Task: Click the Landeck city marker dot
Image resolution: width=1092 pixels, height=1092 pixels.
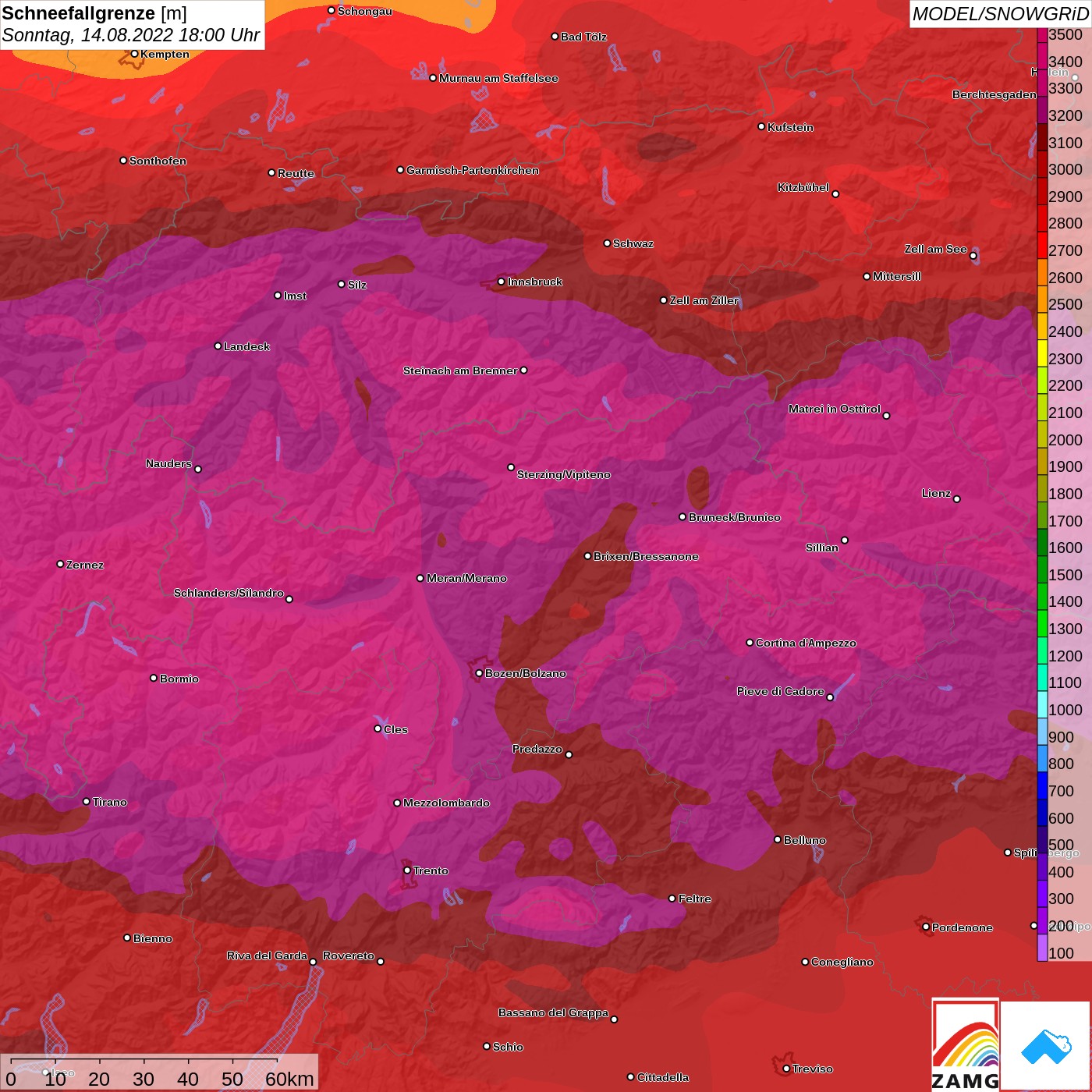Action: [x=218, y=346]
